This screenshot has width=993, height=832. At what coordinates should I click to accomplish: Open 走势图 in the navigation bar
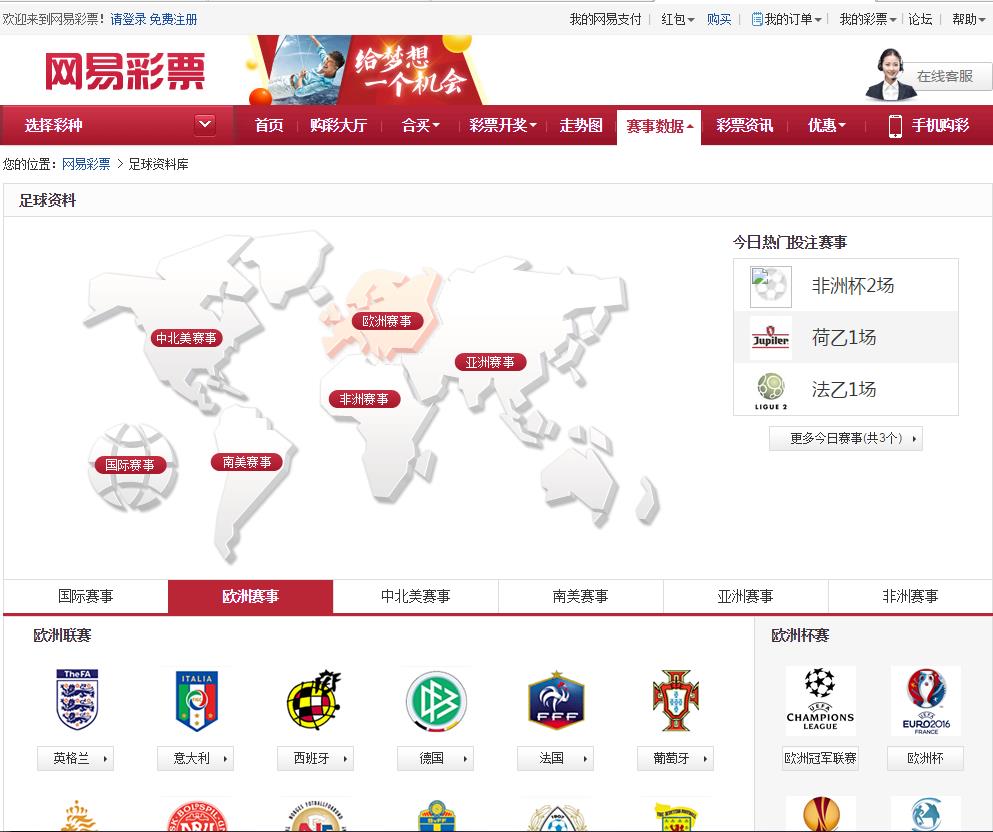pyautogui.click(x=581, y=125)
